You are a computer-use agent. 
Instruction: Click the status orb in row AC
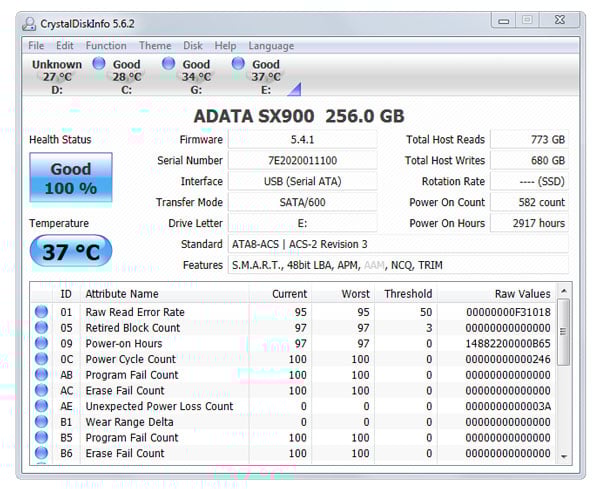point(41,390)
